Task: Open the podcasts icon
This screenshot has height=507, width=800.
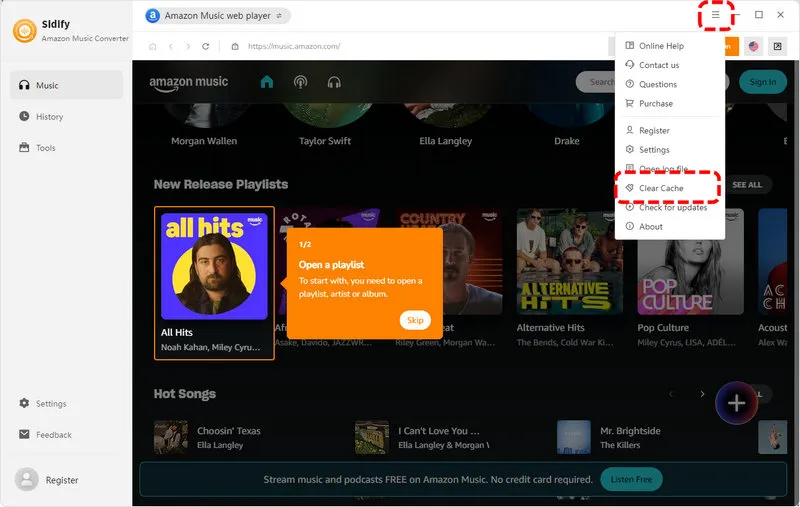Action: click(301, 82)
